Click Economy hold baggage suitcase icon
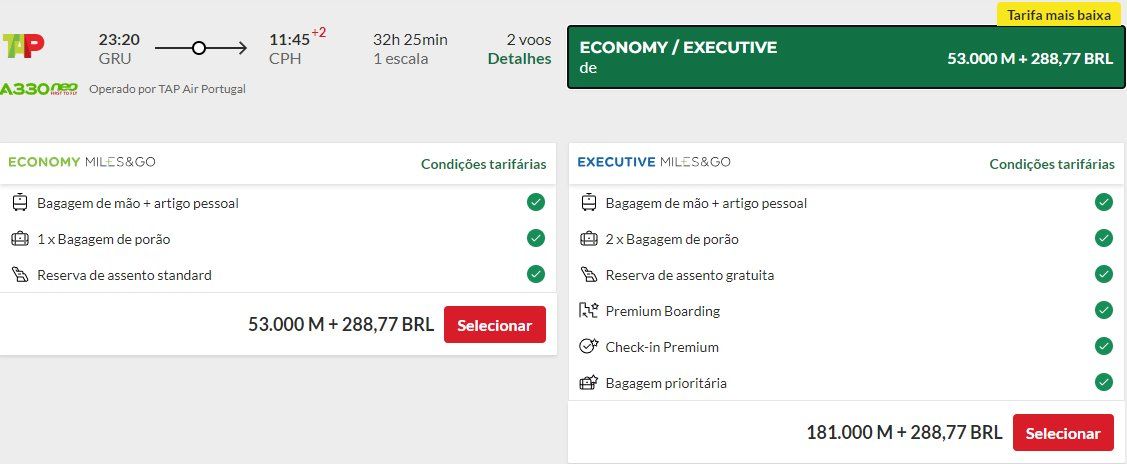Screen dimensions: 1127x464 pos(20,239)
